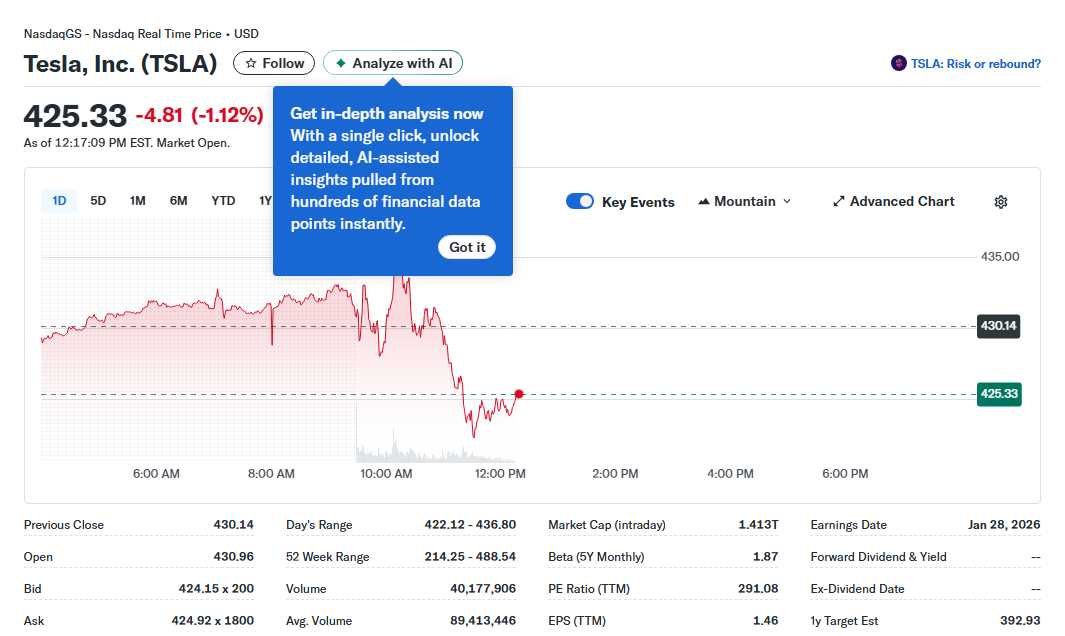Toggle Key Events off

(580, 201)
